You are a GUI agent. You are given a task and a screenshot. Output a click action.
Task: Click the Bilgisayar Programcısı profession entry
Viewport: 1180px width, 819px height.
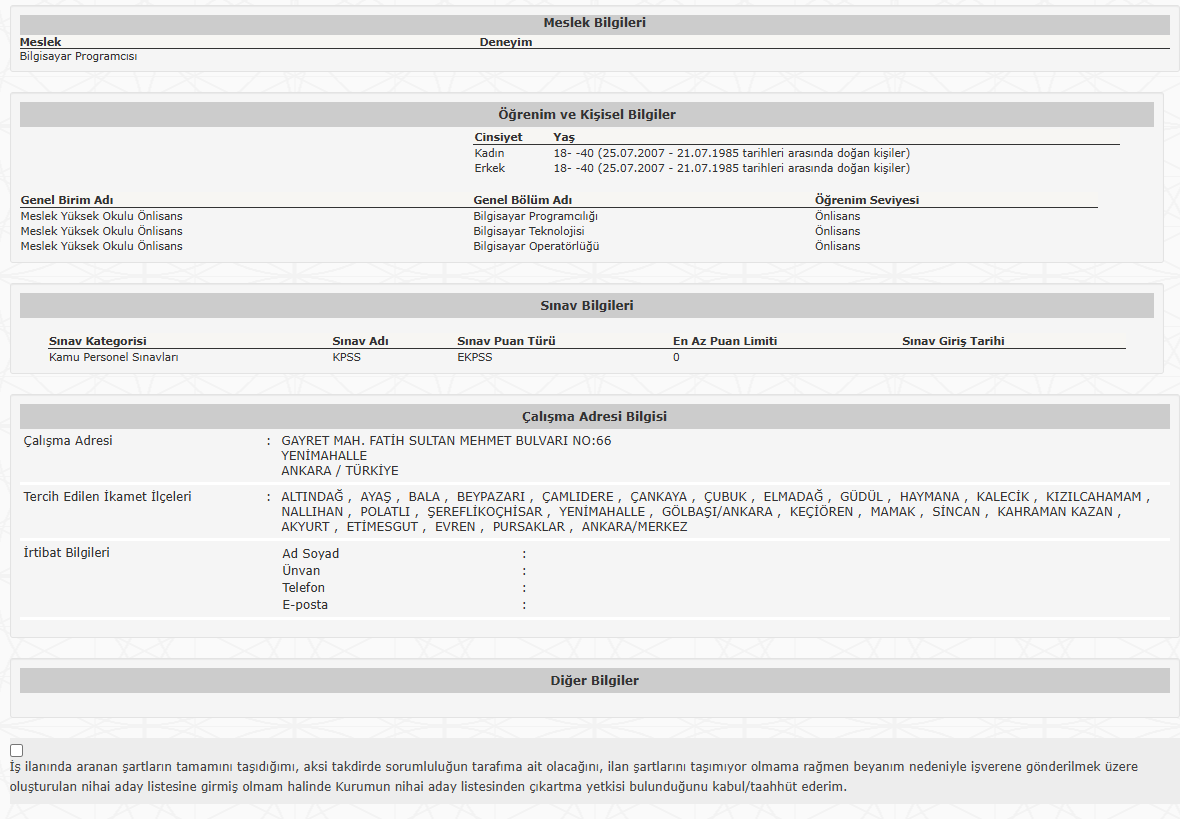79,57
